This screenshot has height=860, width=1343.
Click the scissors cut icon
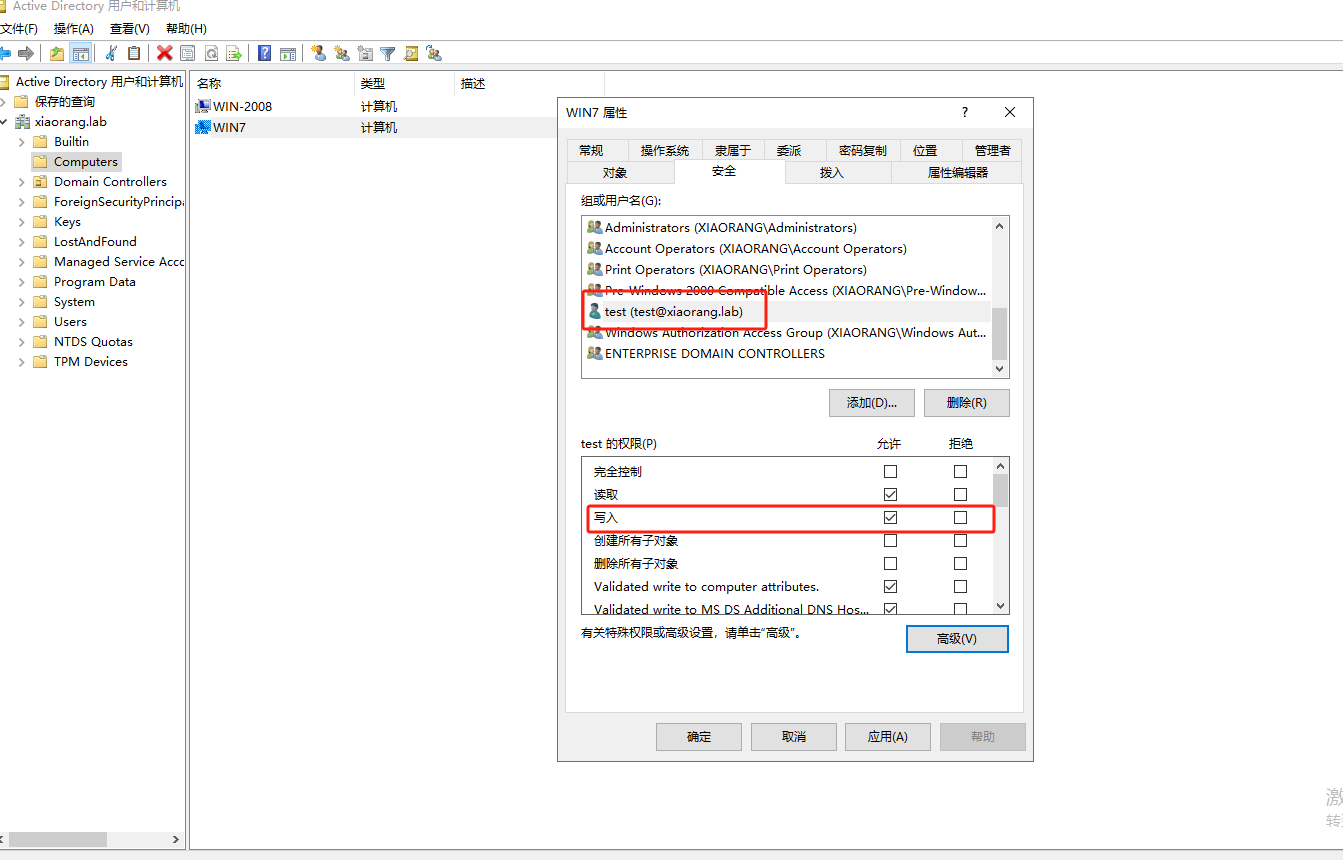[111, 53]
